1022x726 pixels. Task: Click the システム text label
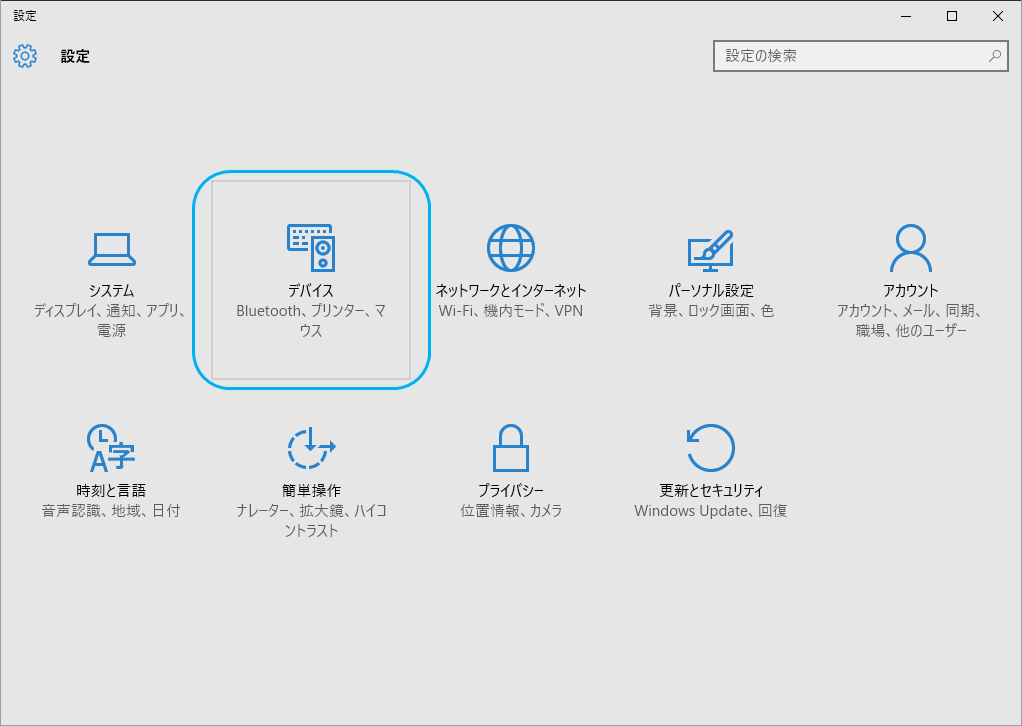(x=111, y=290)
